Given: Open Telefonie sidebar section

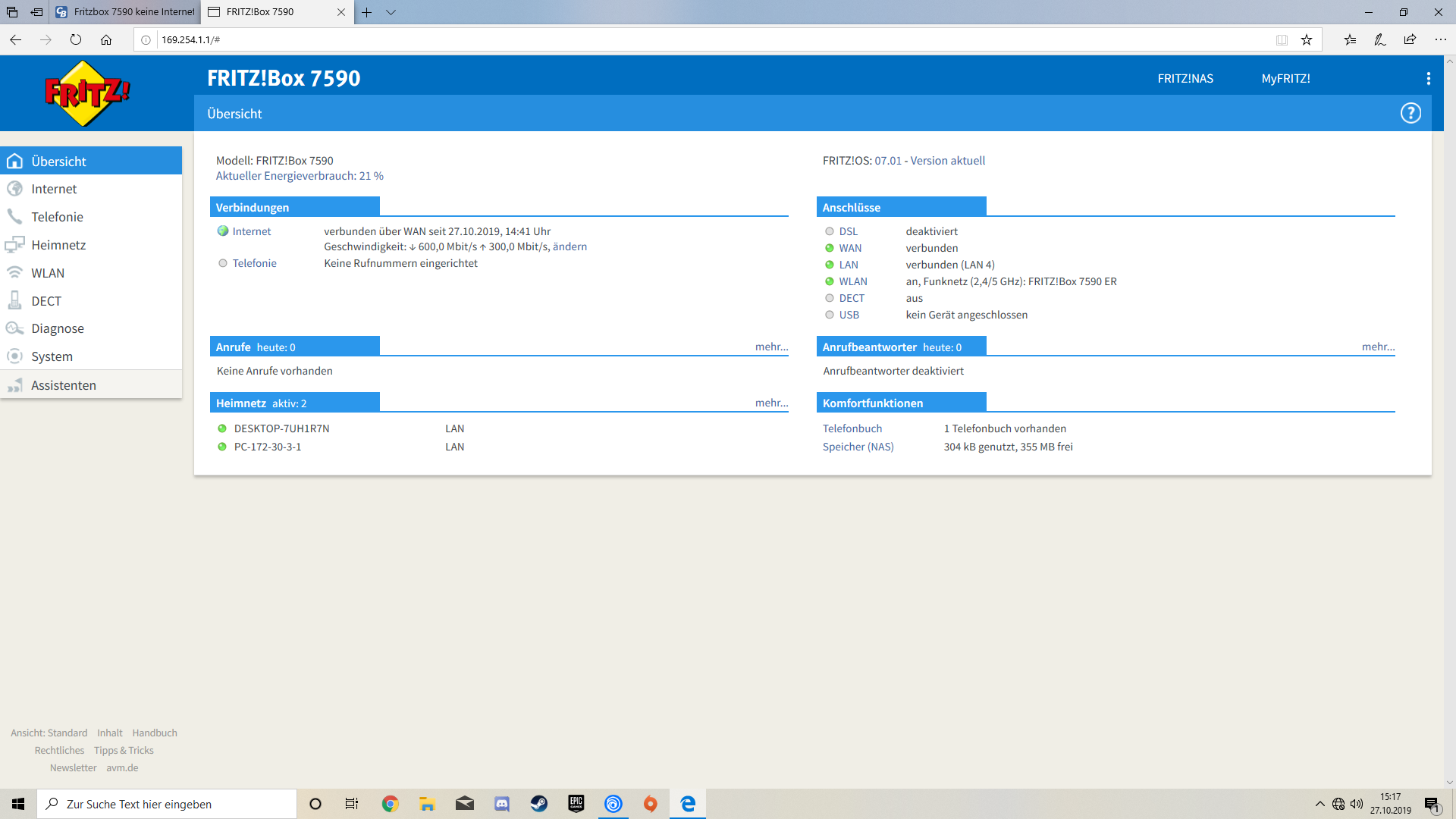Looking at the screenshot, I should [57, 217].
